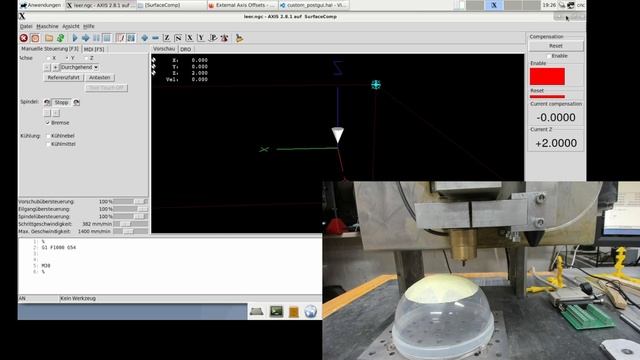
Task: Click show desktop icon in bottom panel
Action: (x=257, y=312)
